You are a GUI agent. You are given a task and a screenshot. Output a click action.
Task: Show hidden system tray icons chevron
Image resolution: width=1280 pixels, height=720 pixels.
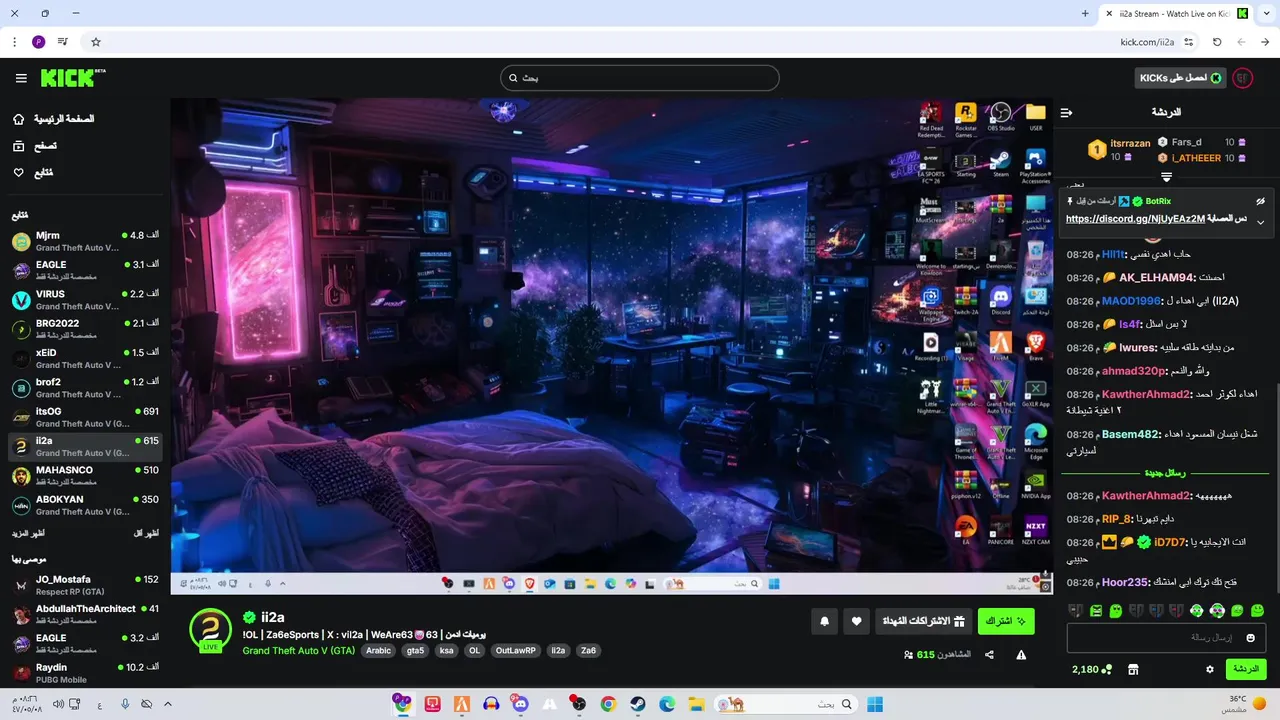point(167,704)
